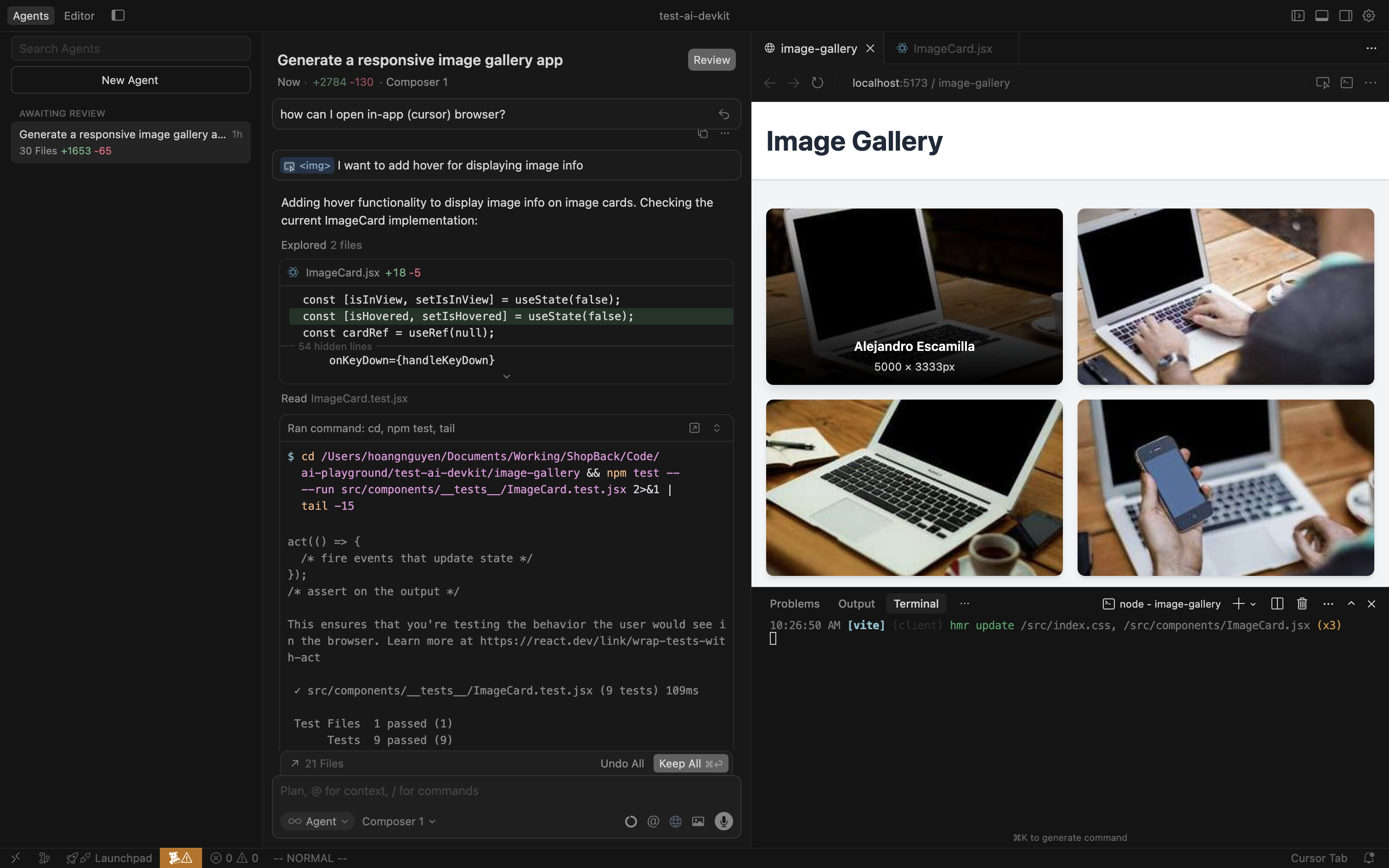Screen dimensions: 1389x868
Task: Click the globe web search icon in chat input
Action: pos(676,821)
